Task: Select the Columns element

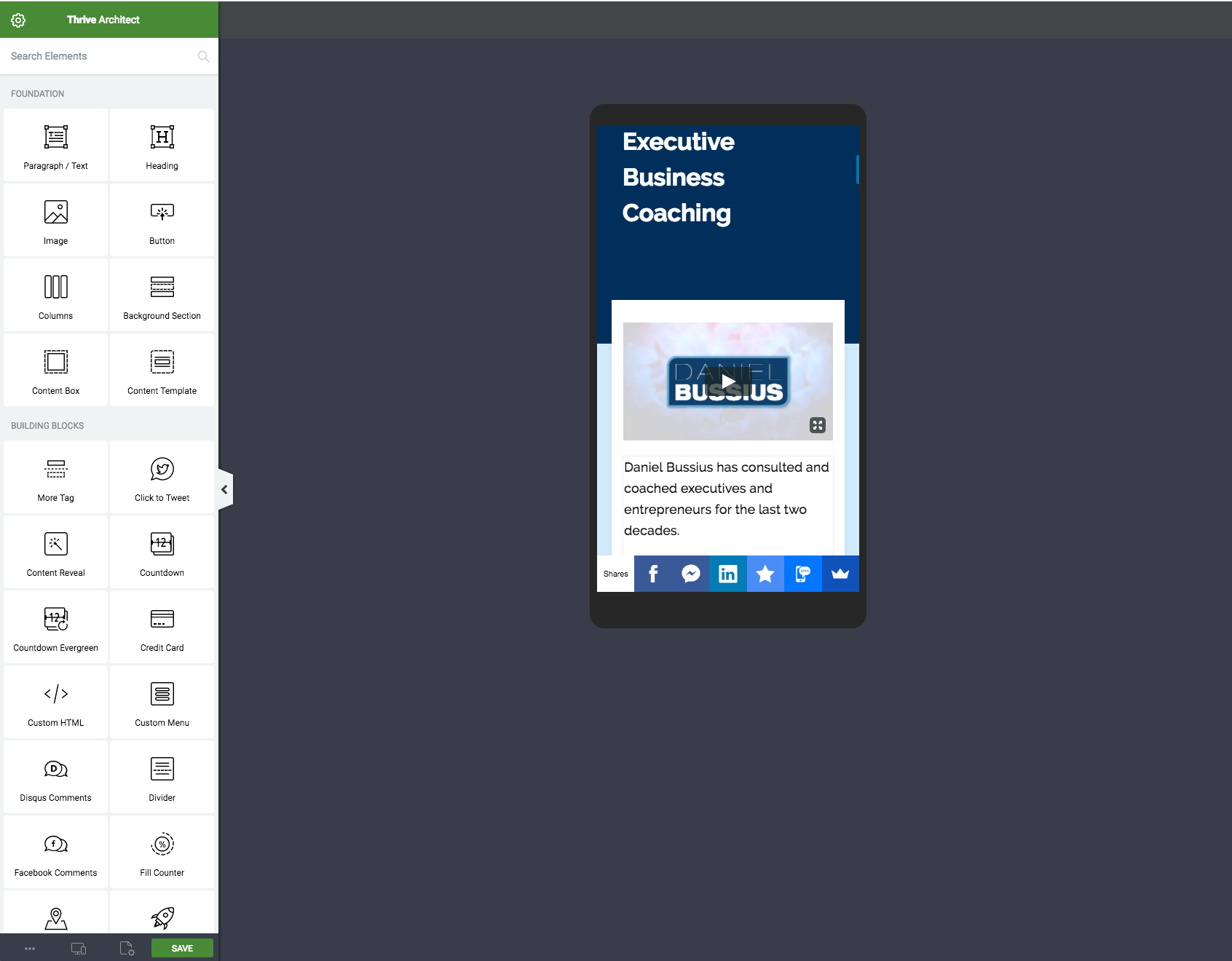Action: tap(55, 295)
